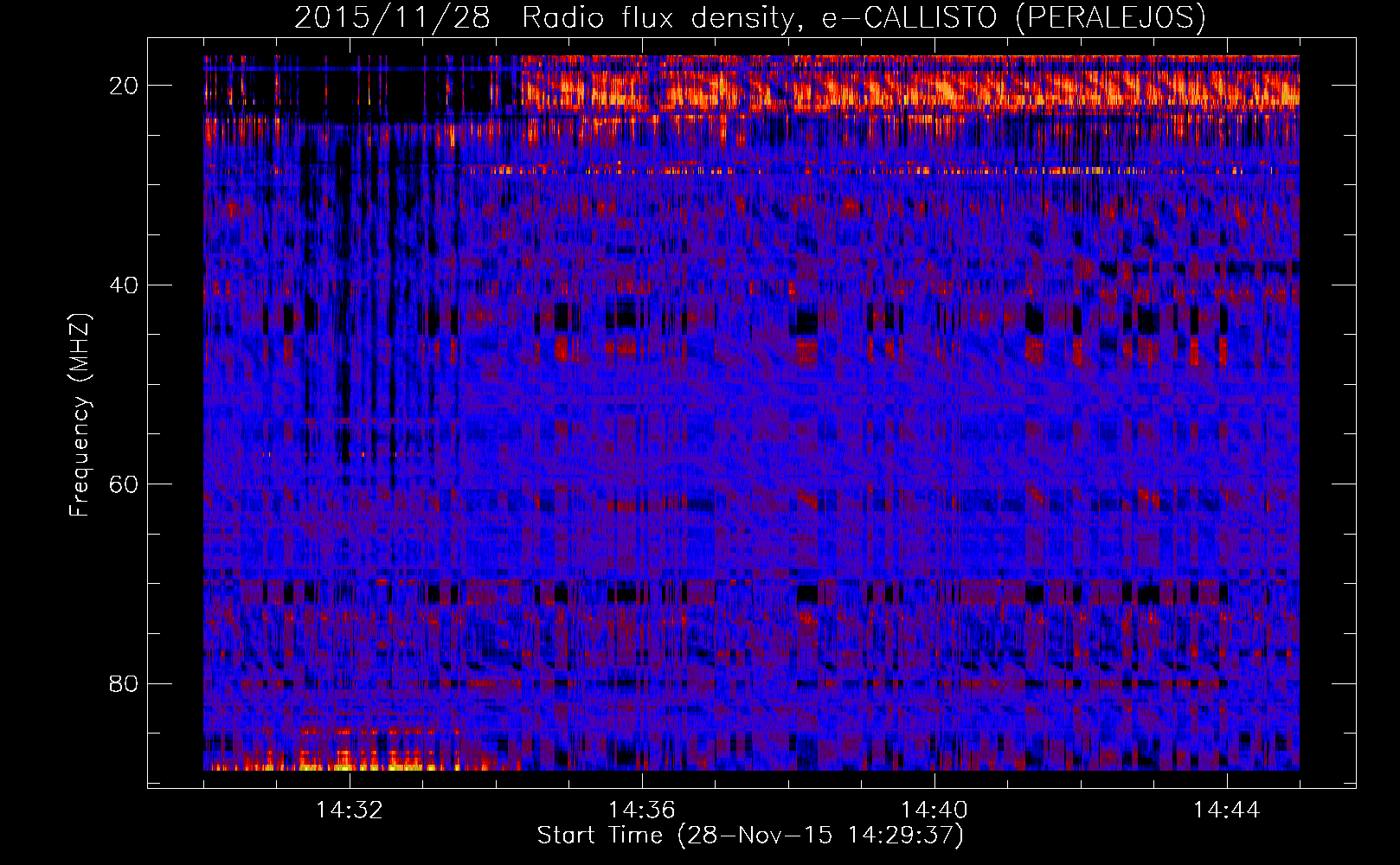Viewport: 1400px width, 865px height.
Task: Select the 14:36 time tick label
Action: click(x=642, y=810)
